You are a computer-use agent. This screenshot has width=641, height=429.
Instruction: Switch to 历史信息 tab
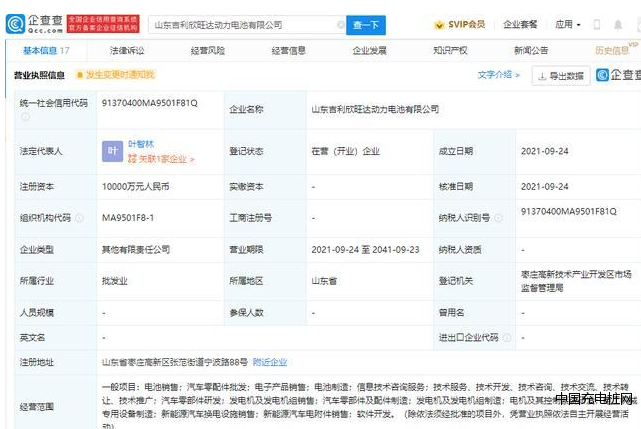click(x=612, y=51)
